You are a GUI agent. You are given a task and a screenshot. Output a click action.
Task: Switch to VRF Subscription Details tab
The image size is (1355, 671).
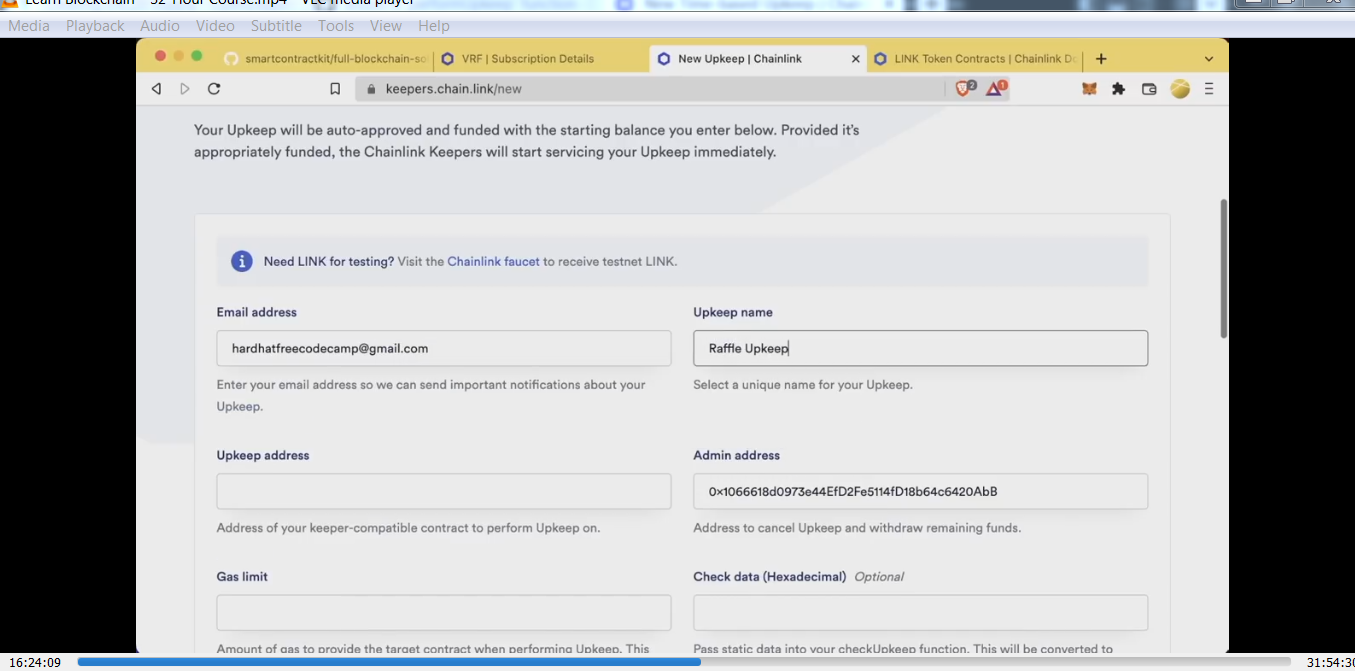pyautogui.click(x=540, y=59)
